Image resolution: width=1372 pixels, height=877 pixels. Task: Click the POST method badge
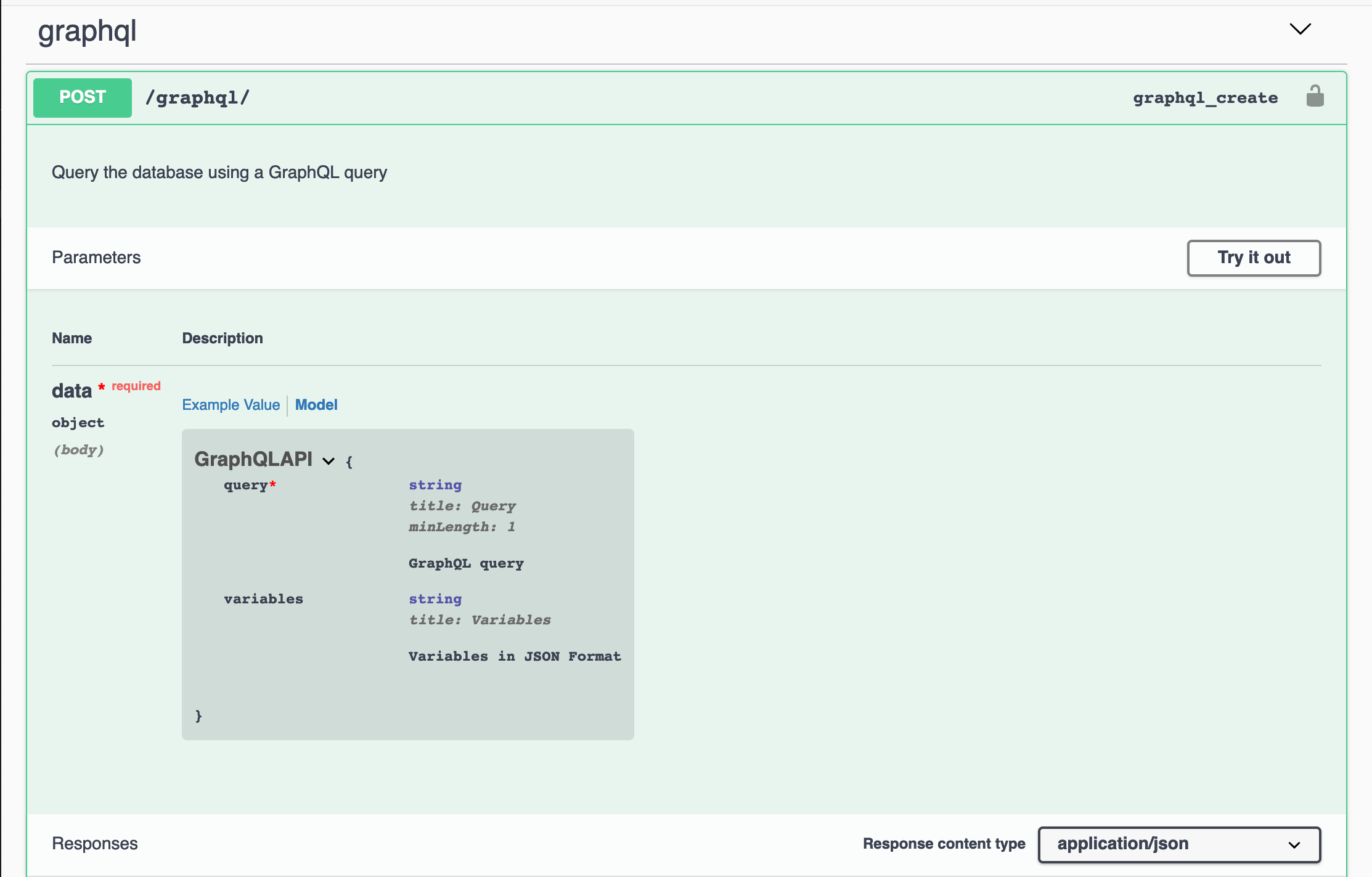[x=82, y=97]
